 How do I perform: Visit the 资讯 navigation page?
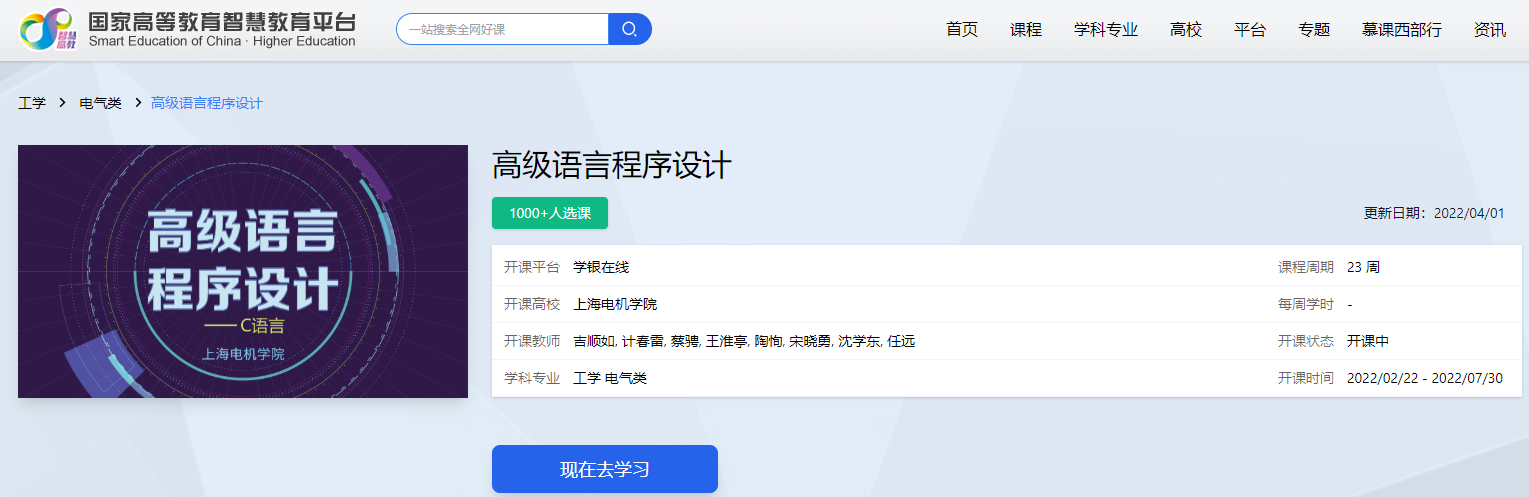point(1490,30)
